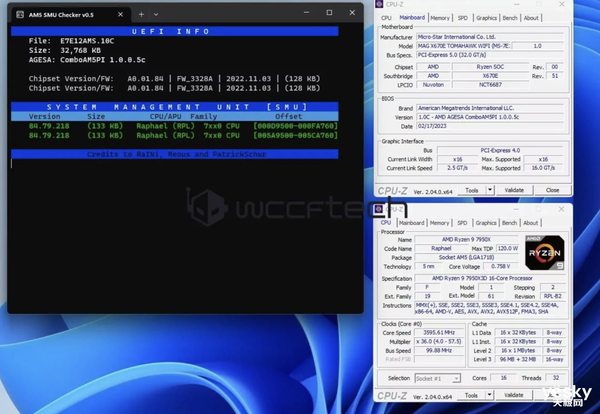Click Size: 32,768 KB line in terminal
Screen dimensions: 600x414
pyautogui.click(x=65, y=51)
